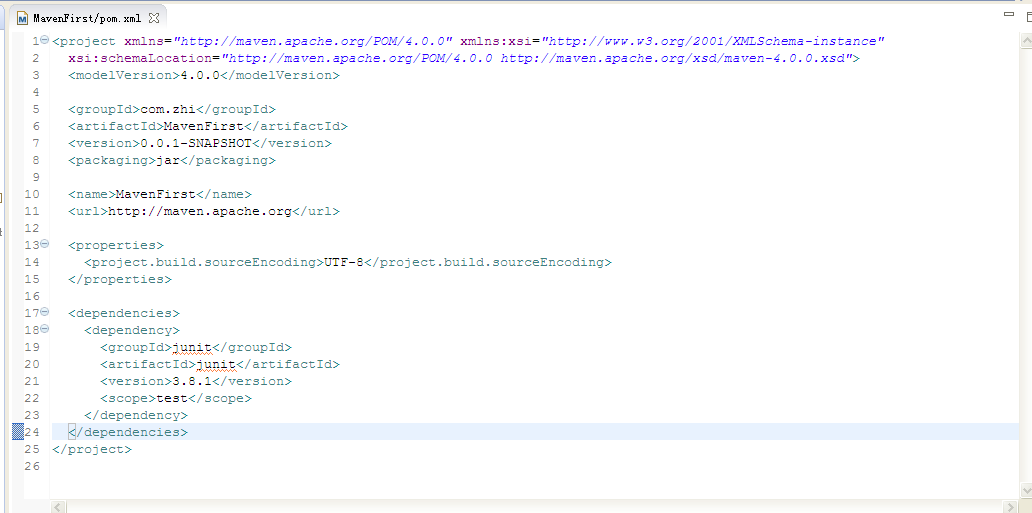Click the closing project tag on line 25
This screenshot has height=513, width=1032.
pyautogui.click(x=91, y=450)
